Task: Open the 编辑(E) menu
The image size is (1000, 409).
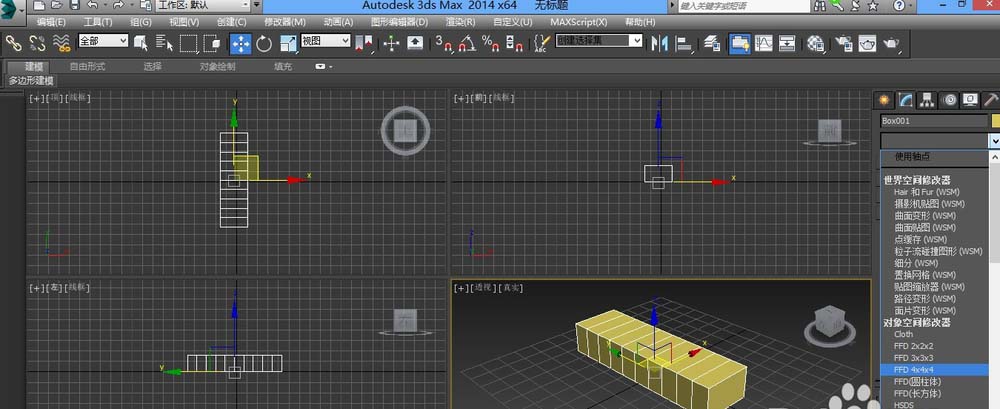Action: click(x=51, y=22)
